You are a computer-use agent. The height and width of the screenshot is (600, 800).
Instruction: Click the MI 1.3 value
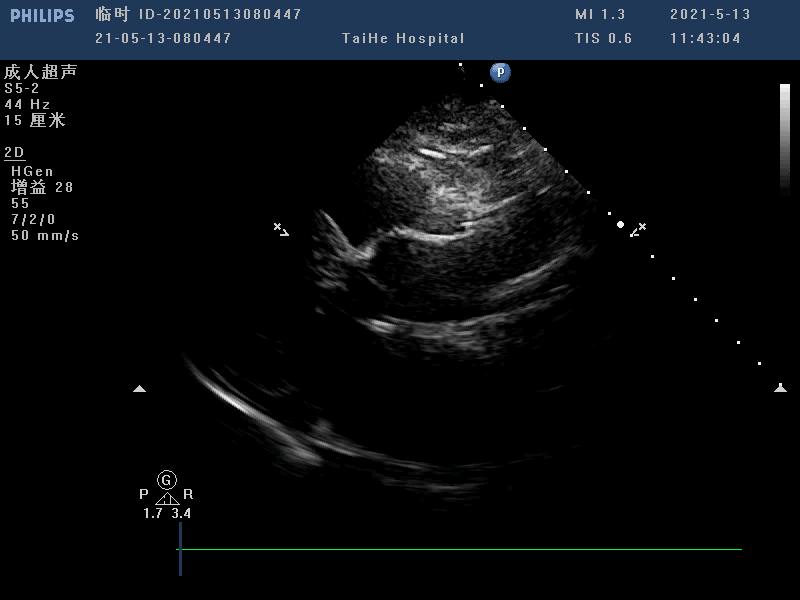click(x=600, y=14)
